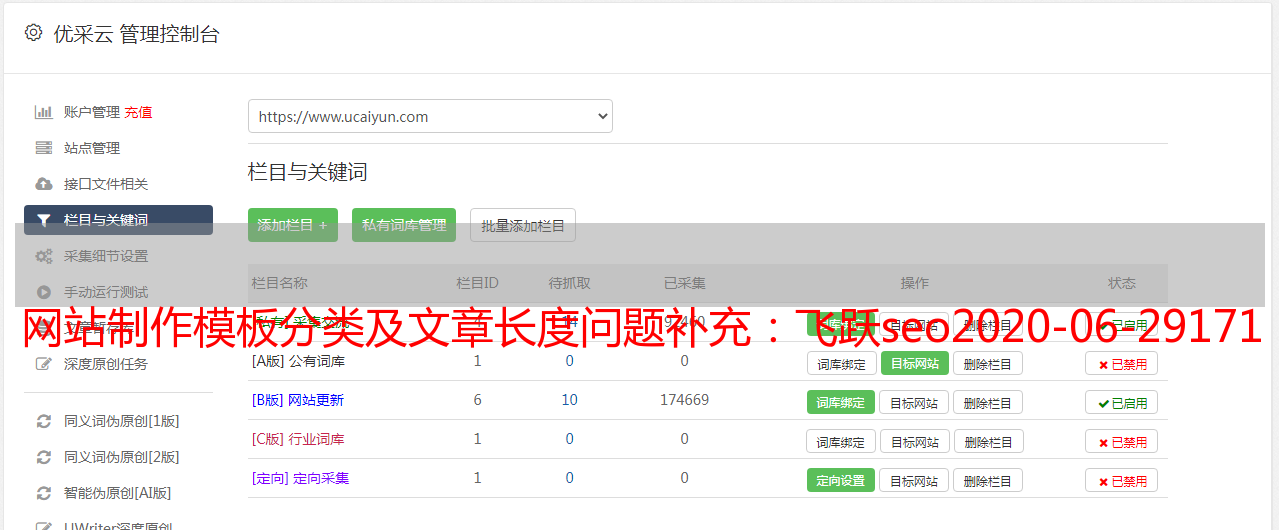
Task: Click the 已采集 value 174669
Action: tap(684, 400)
